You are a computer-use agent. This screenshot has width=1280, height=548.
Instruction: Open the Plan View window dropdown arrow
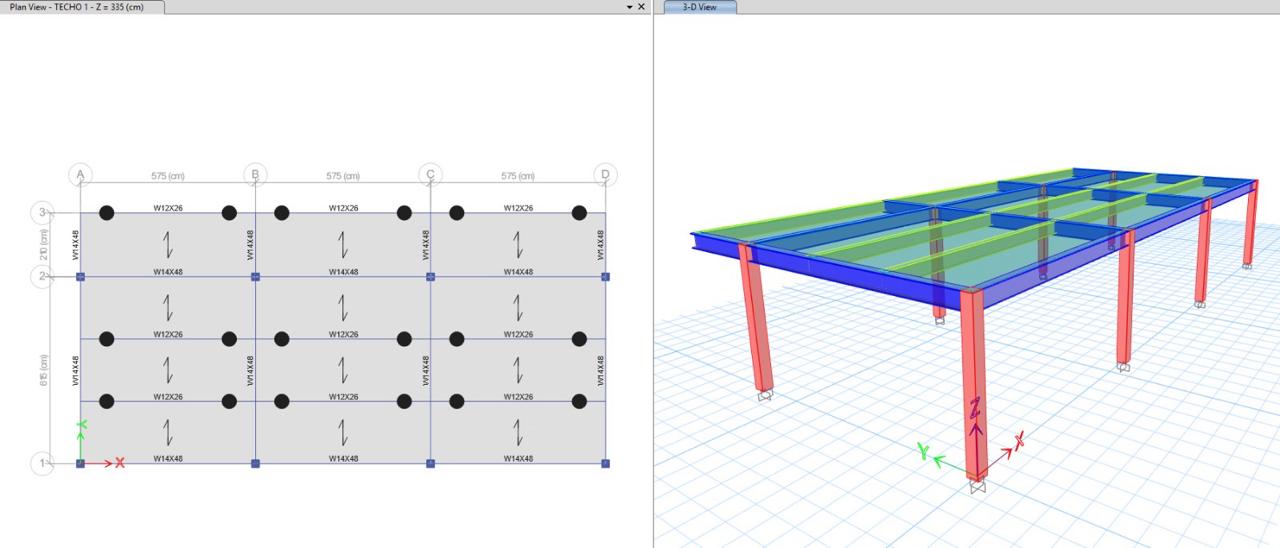(x=629, y=7)
